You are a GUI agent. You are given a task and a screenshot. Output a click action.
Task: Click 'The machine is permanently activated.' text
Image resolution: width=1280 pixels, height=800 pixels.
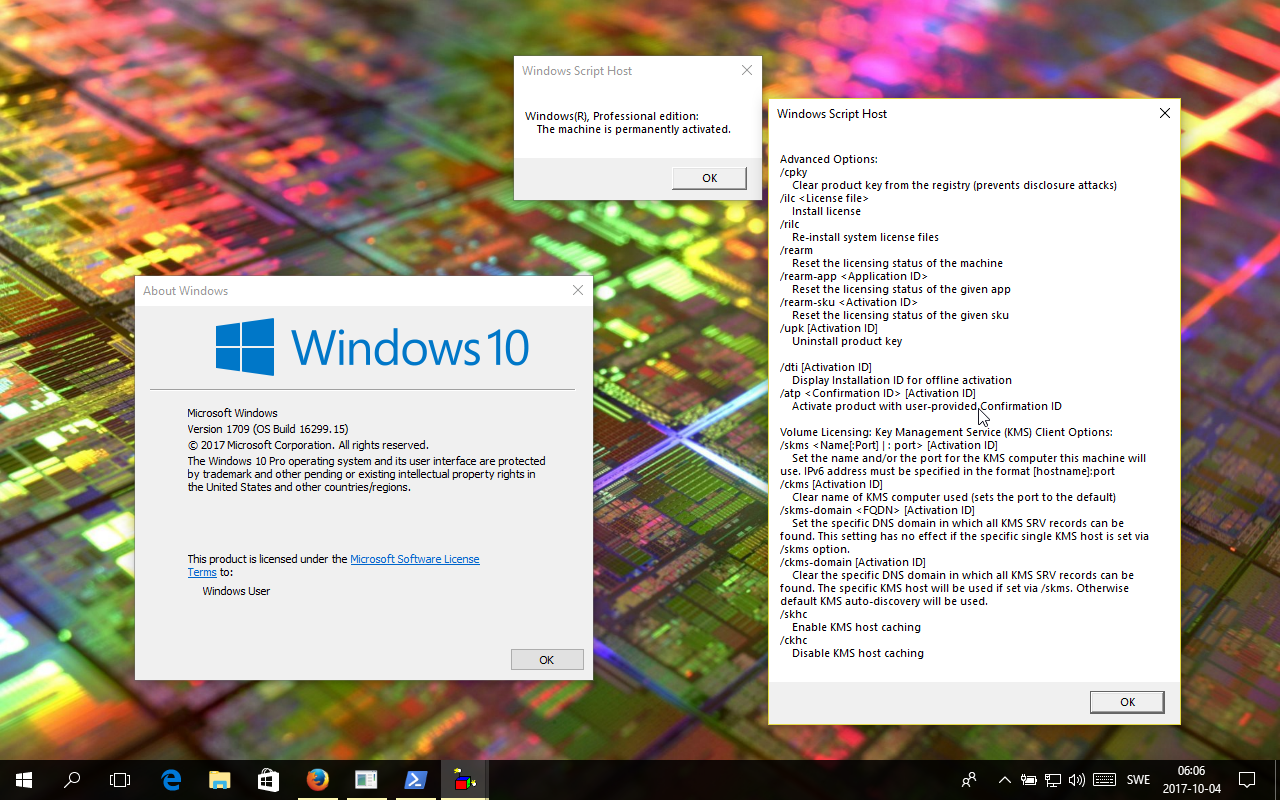coord(633,129)
